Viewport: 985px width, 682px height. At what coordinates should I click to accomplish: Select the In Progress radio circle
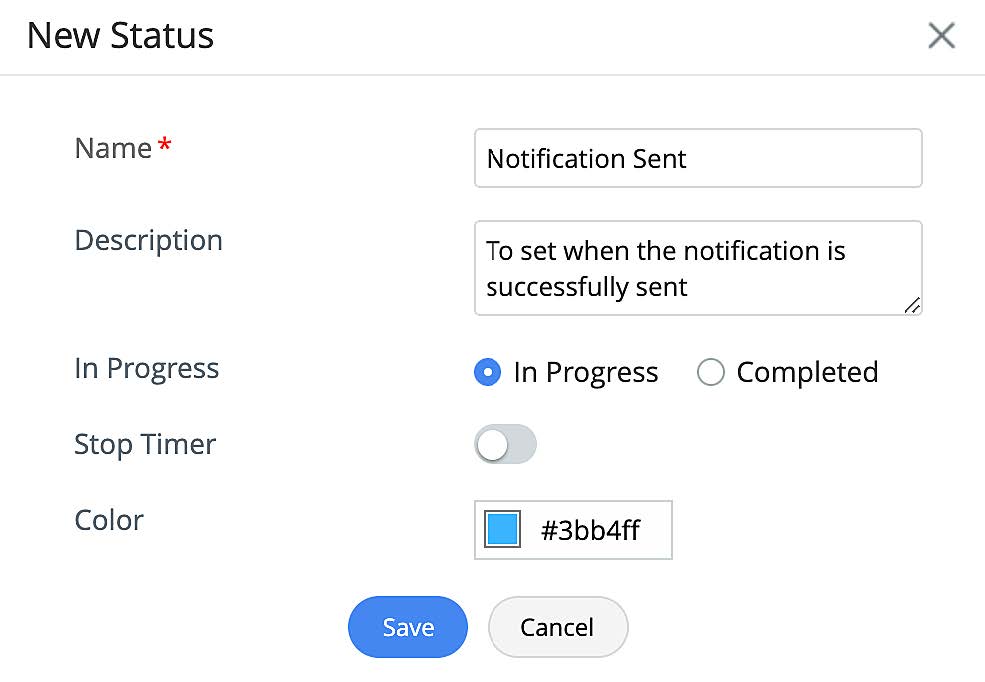(487, 373)
